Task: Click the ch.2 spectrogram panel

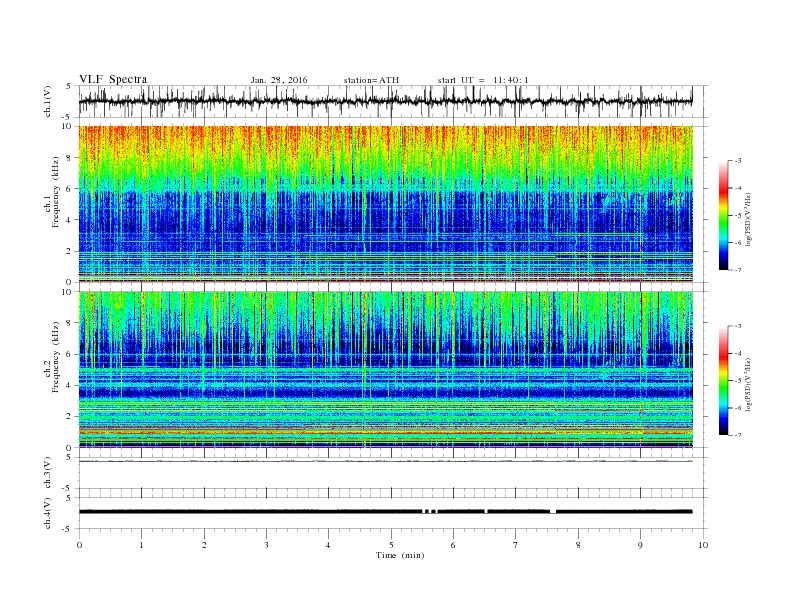Action: (x=386, y=370)
